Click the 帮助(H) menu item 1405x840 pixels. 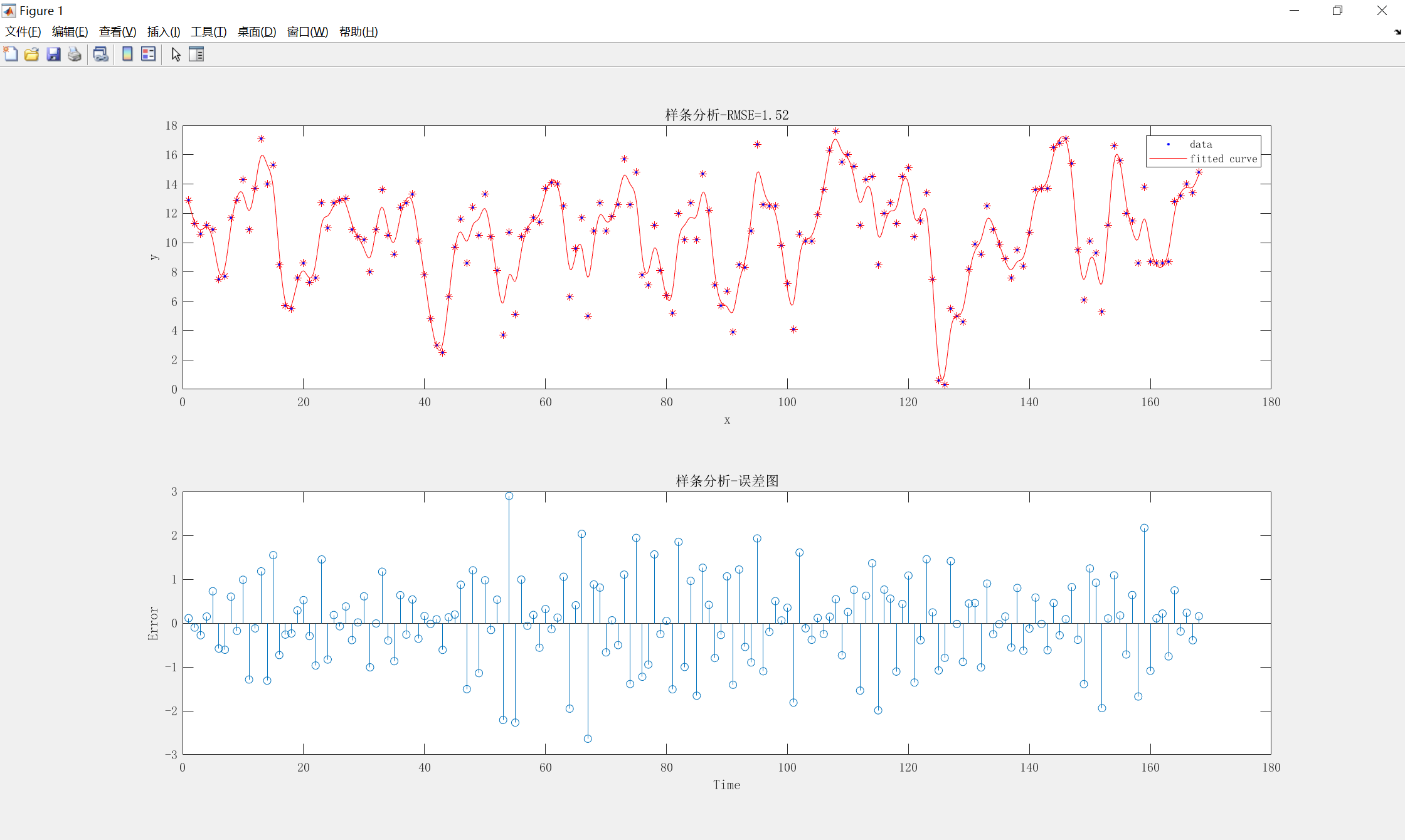(x=358, y=32)
